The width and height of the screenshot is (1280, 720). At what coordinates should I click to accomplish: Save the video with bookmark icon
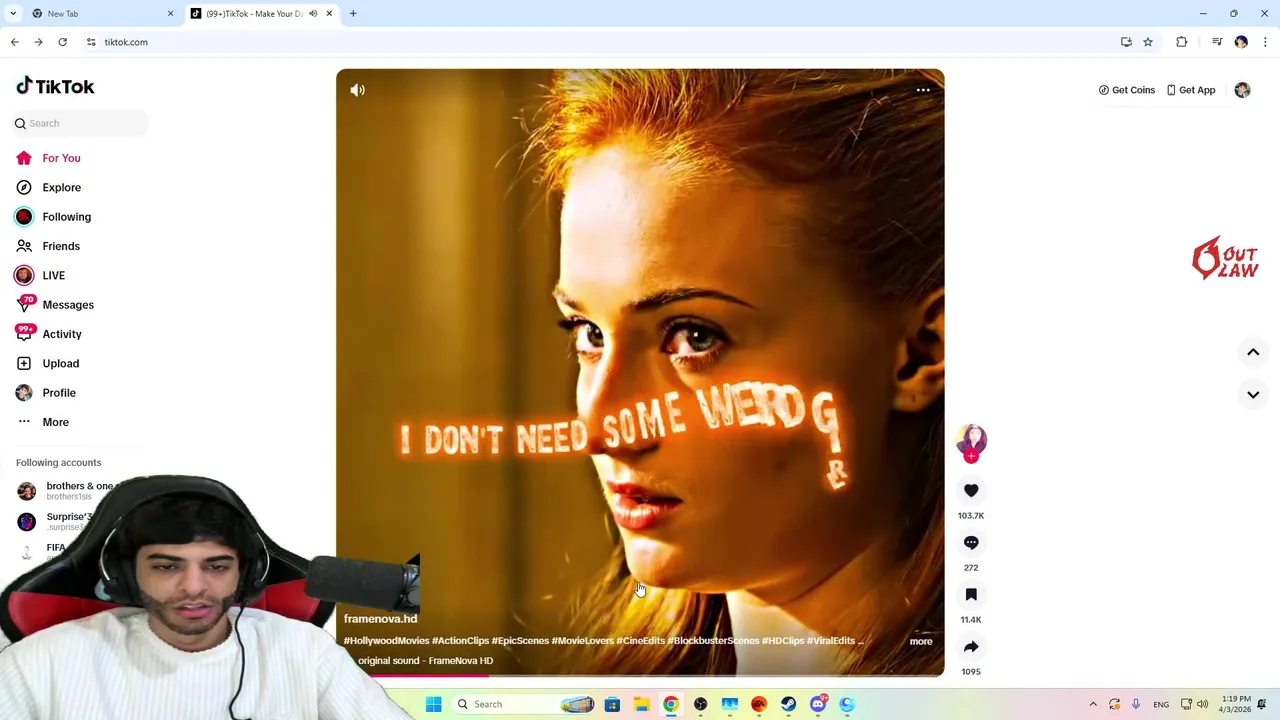coord(971,594)
